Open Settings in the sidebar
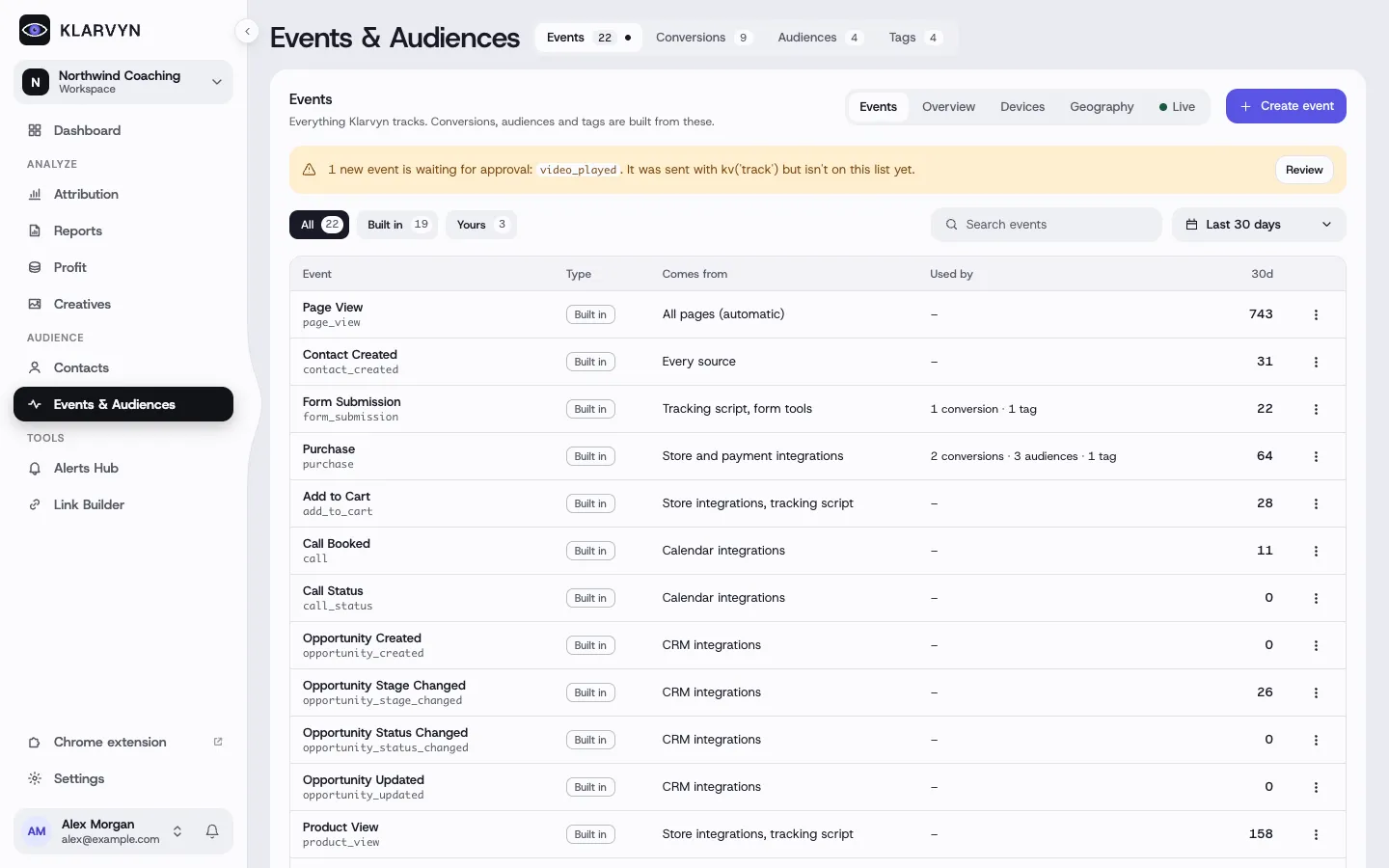Viewport: 1389px width, 868px height. (123, 778)
